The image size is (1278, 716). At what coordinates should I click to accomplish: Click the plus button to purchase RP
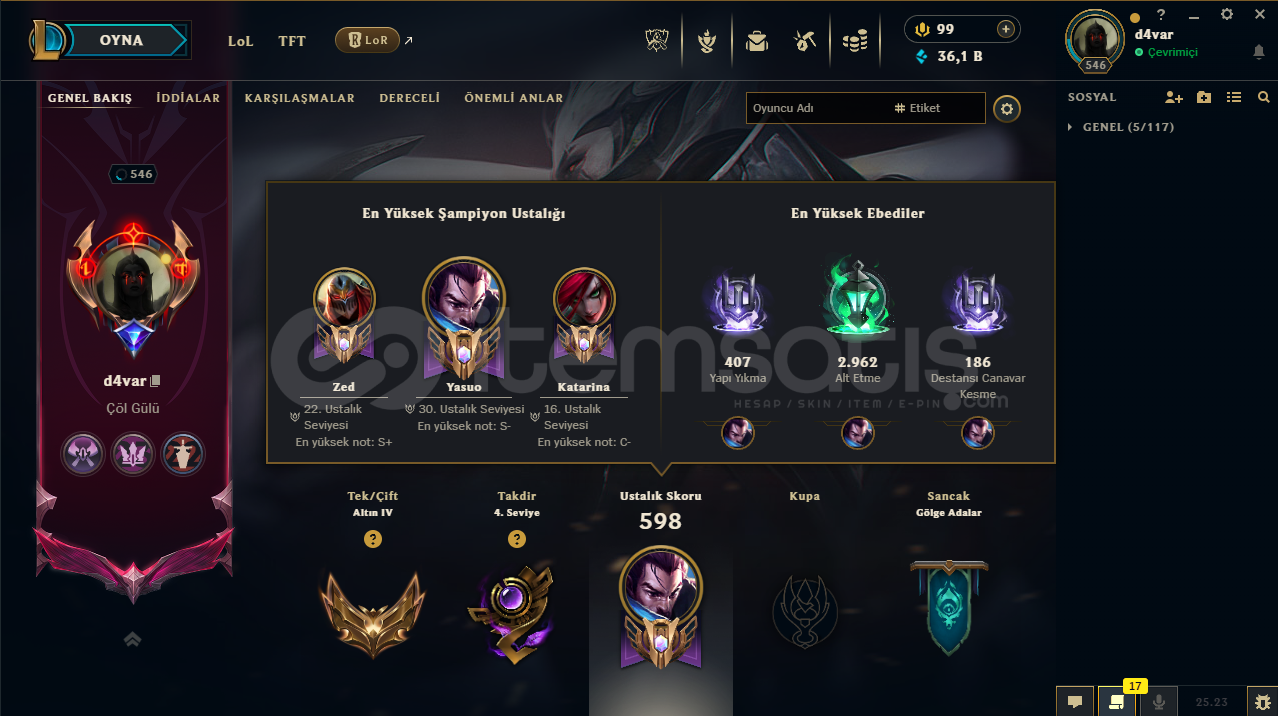pyautogui.click(x=1006, y=29)
